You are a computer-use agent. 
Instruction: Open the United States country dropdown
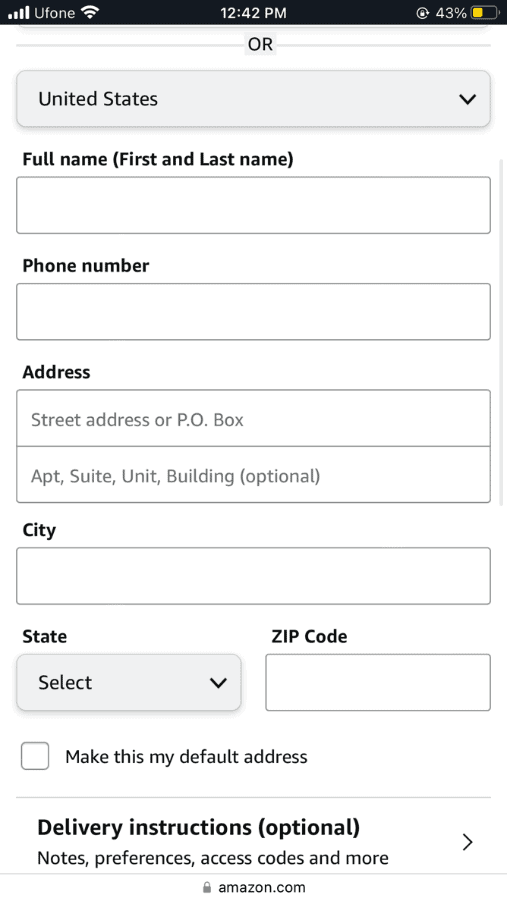(x=254, y=99)
